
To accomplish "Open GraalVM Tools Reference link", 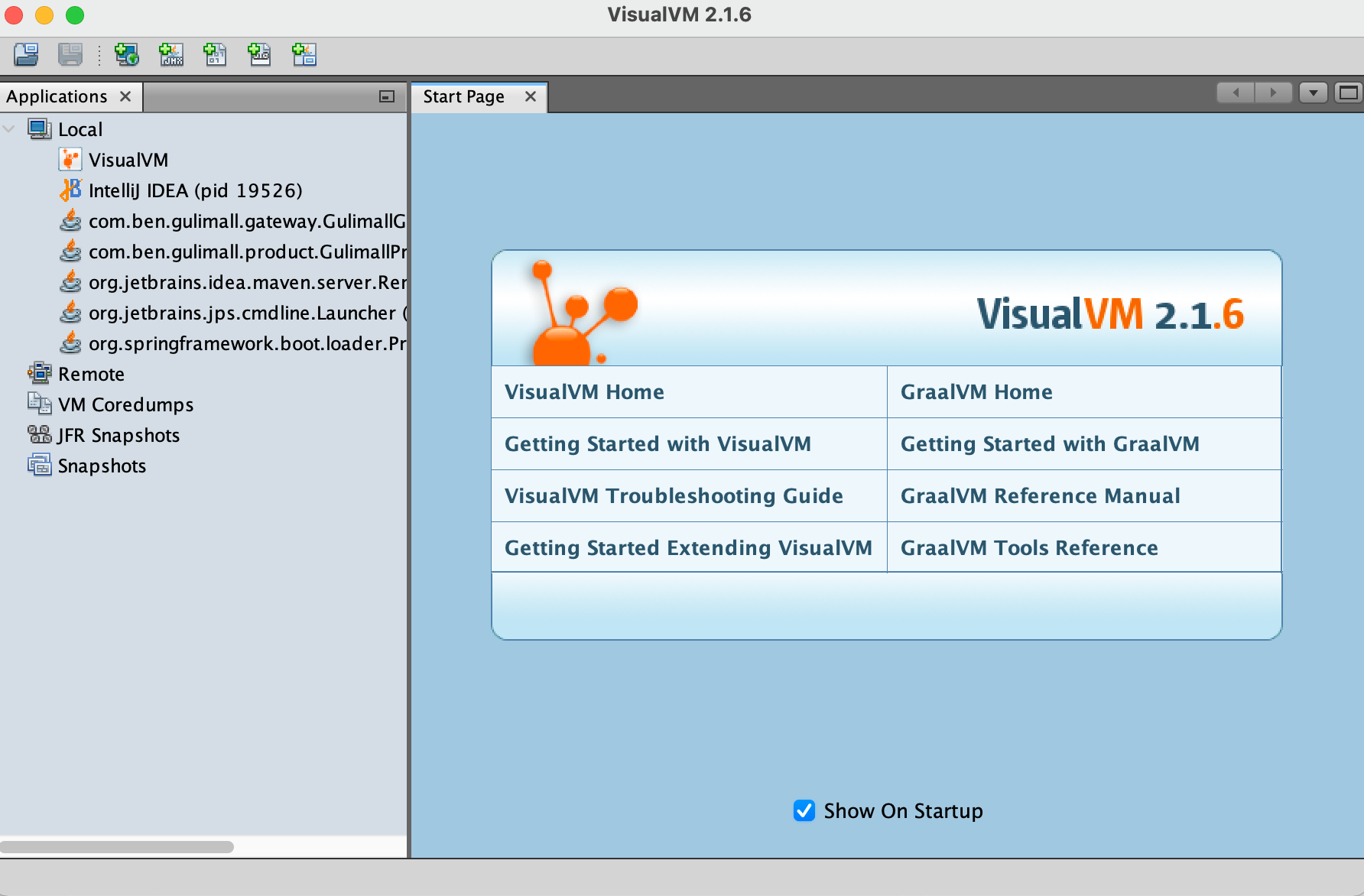I will coord(1029,548).
